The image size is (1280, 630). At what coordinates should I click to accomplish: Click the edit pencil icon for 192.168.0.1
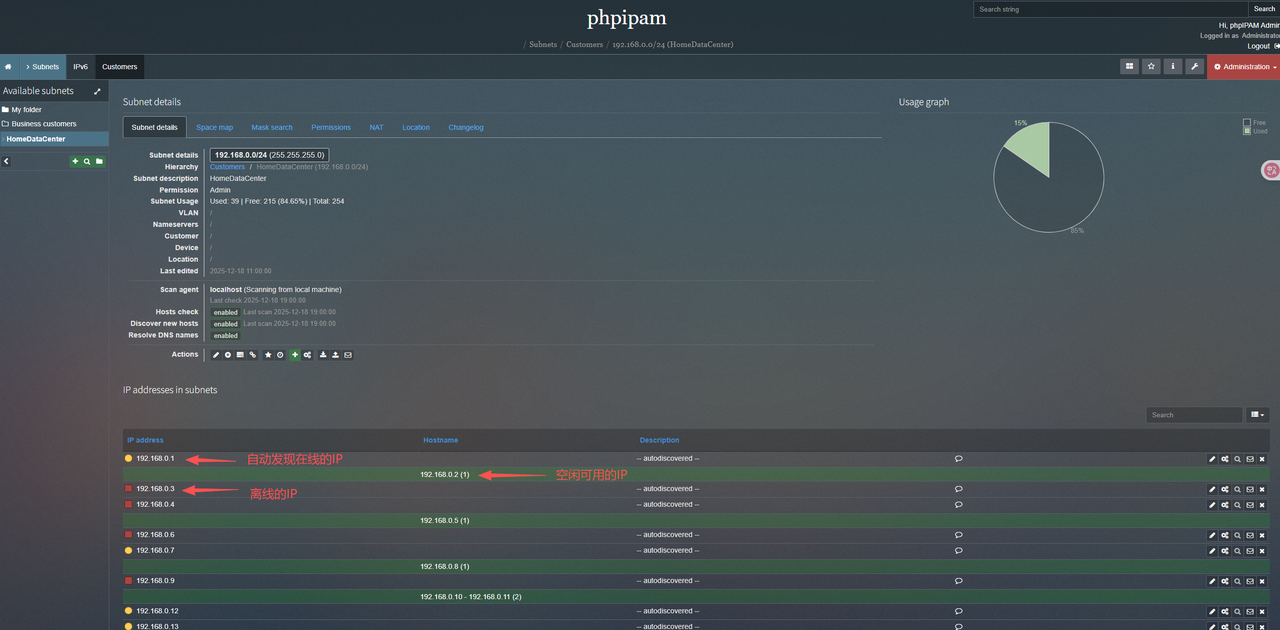pyautogui.click(x=1212, y=459)
